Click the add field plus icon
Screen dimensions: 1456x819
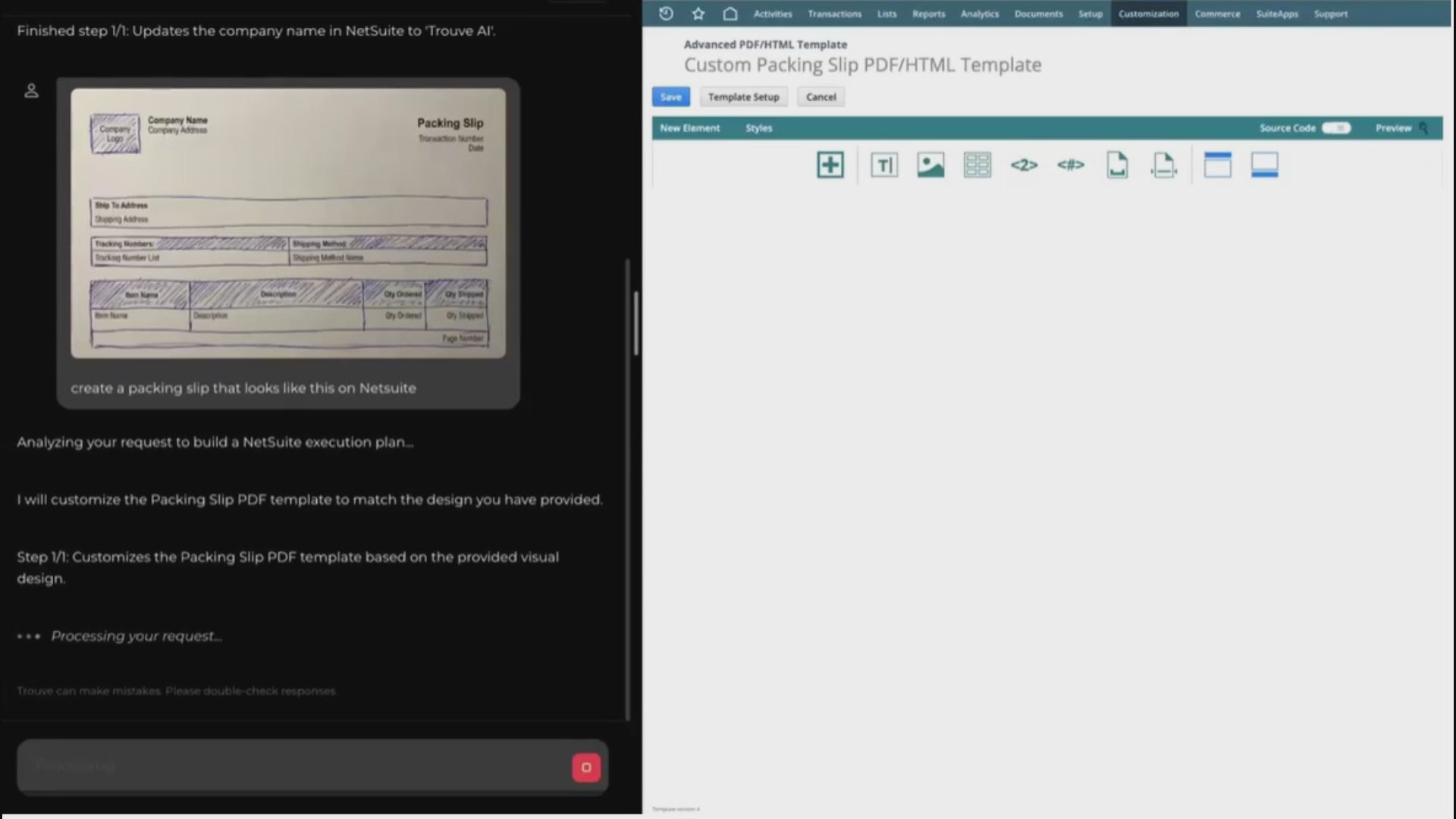point(830,165)
